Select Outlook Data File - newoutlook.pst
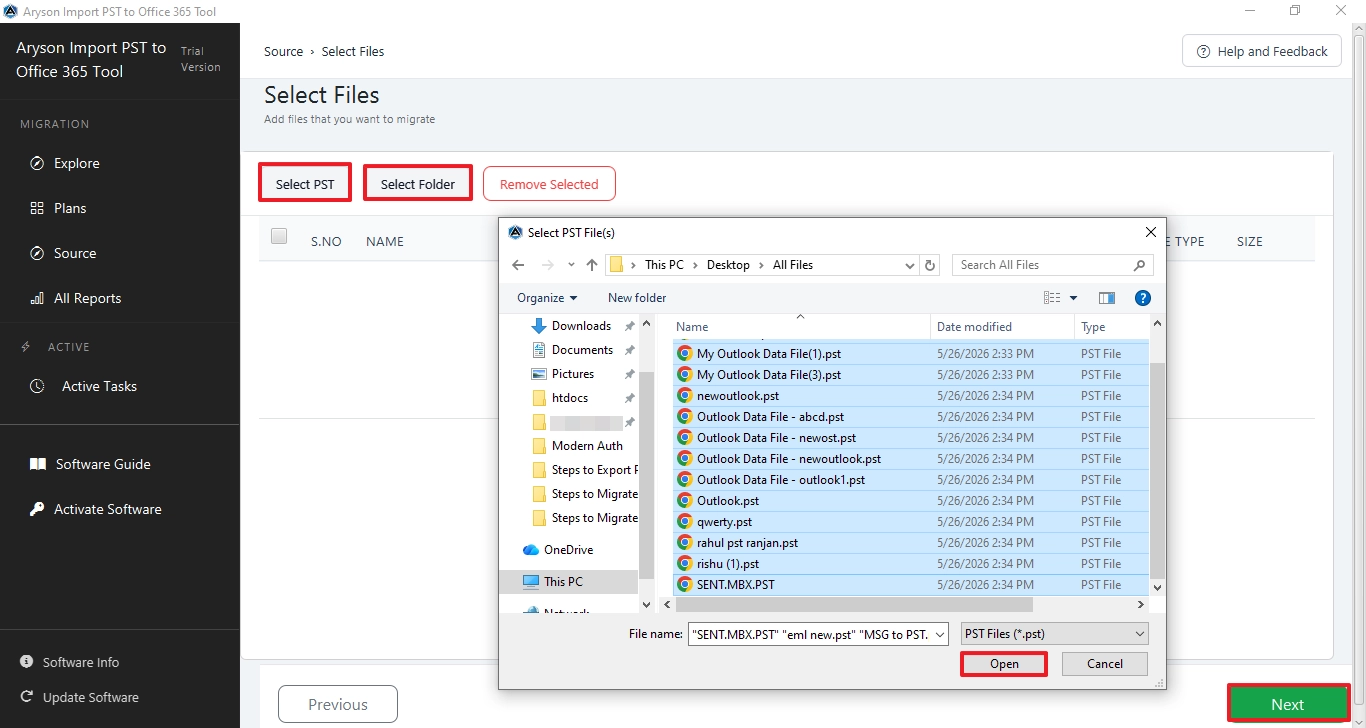This screenshot has height=728, width=1366. point(911,459)
